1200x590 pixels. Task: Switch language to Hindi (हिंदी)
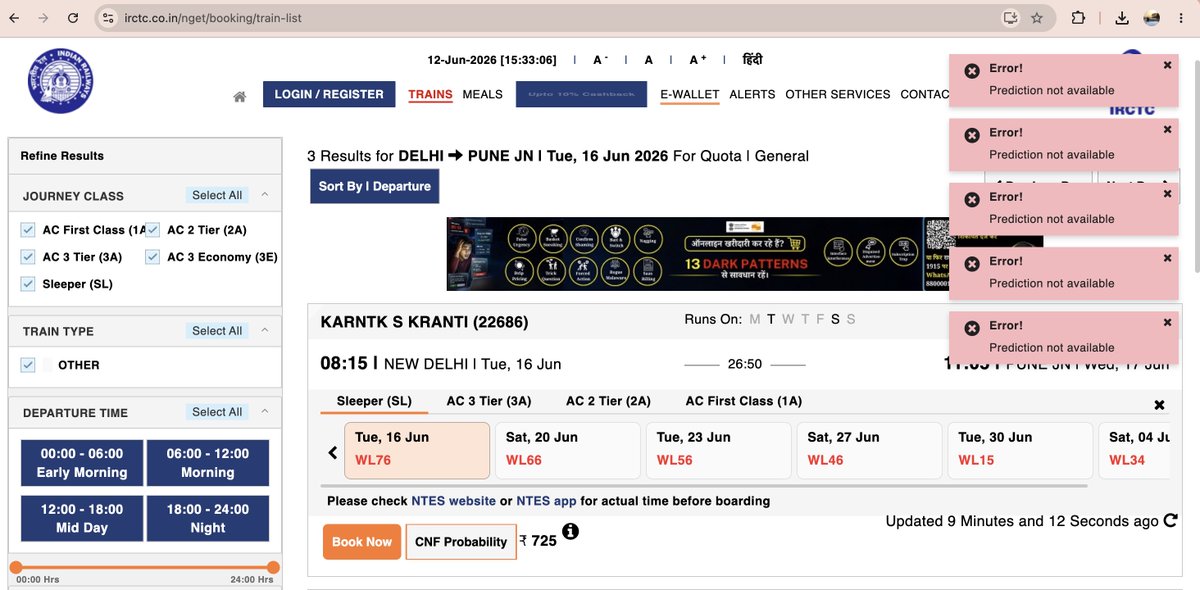(x=752, y=60)
